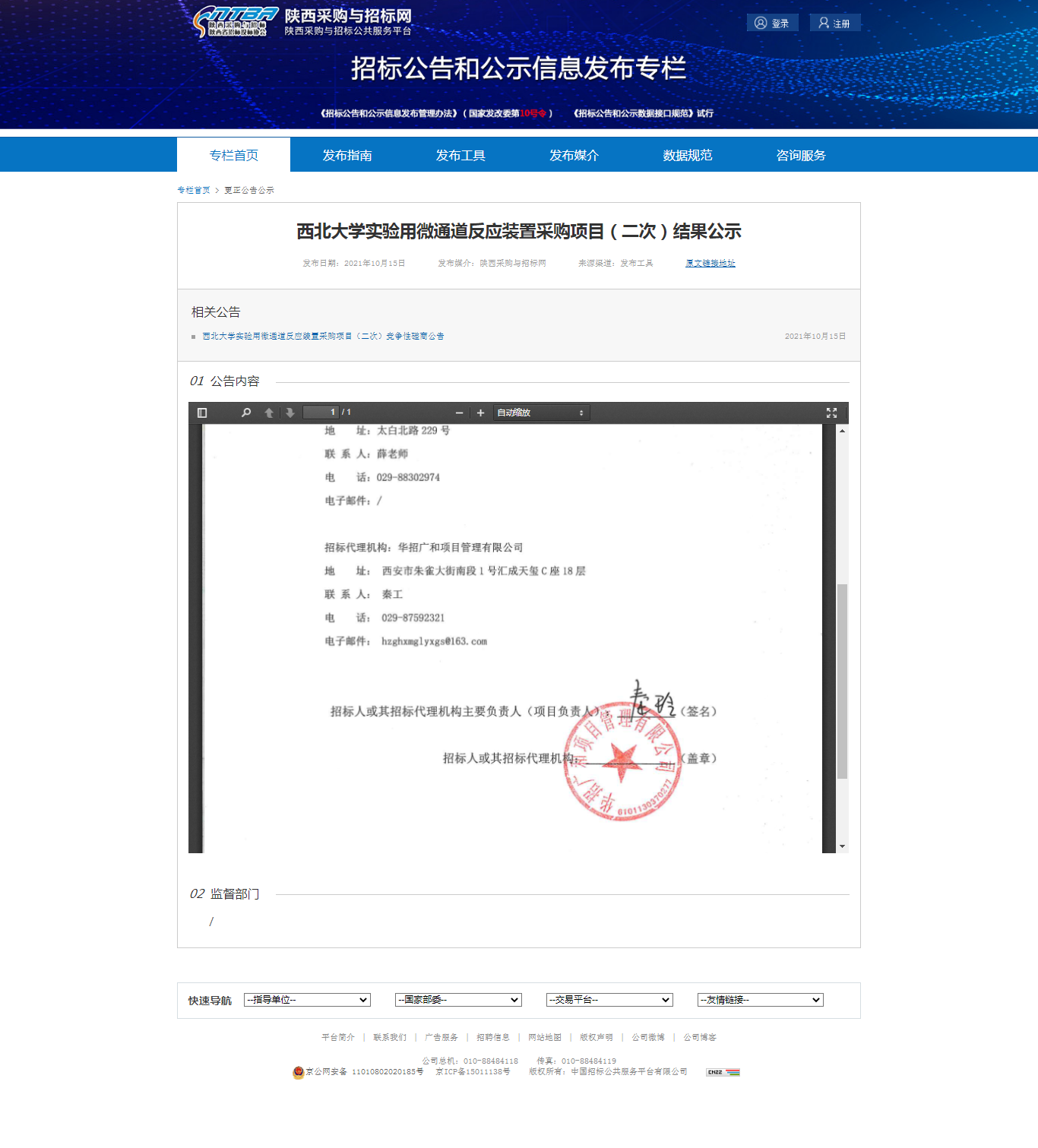
Task: Open the 原文链接地址 link
Action: pos(710,263)
